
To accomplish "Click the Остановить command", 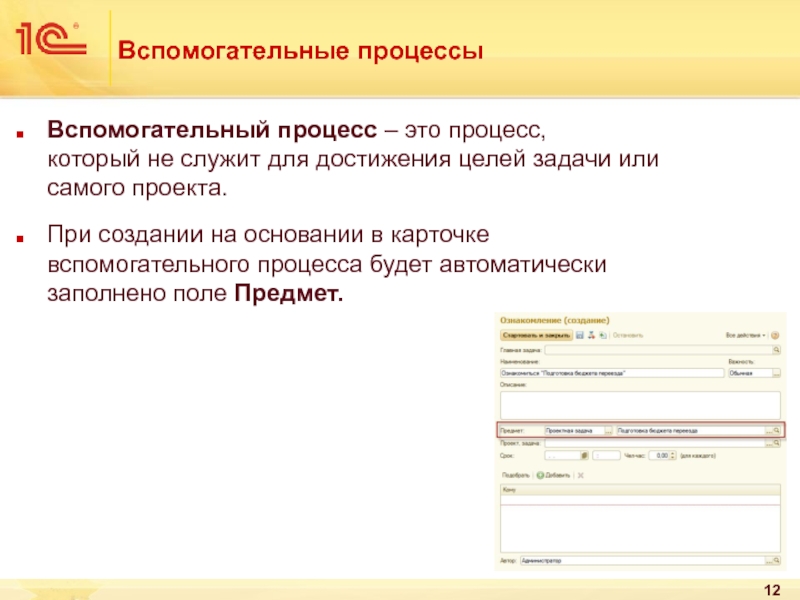I will [628, 335].
